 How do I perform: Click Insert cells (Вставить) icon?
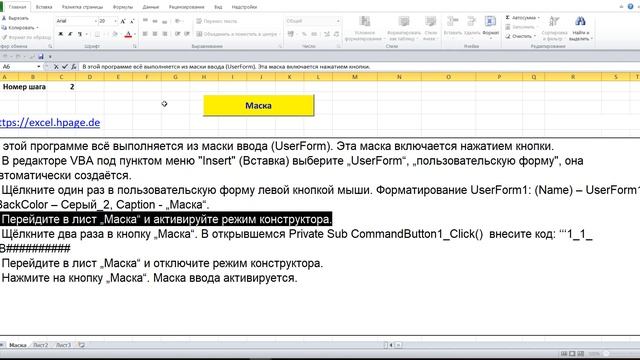point(452,21)
